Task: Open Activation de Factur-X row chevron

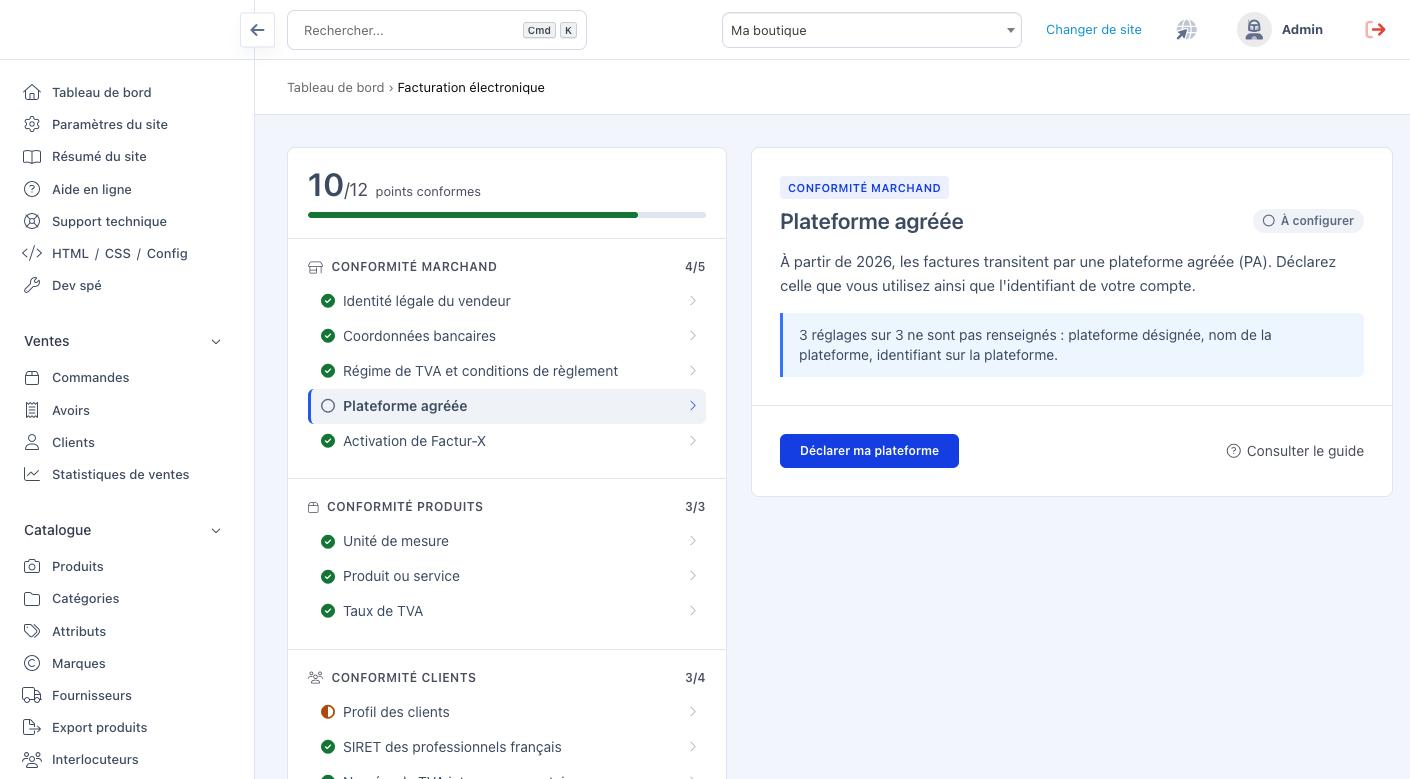Action: (693, 441)
